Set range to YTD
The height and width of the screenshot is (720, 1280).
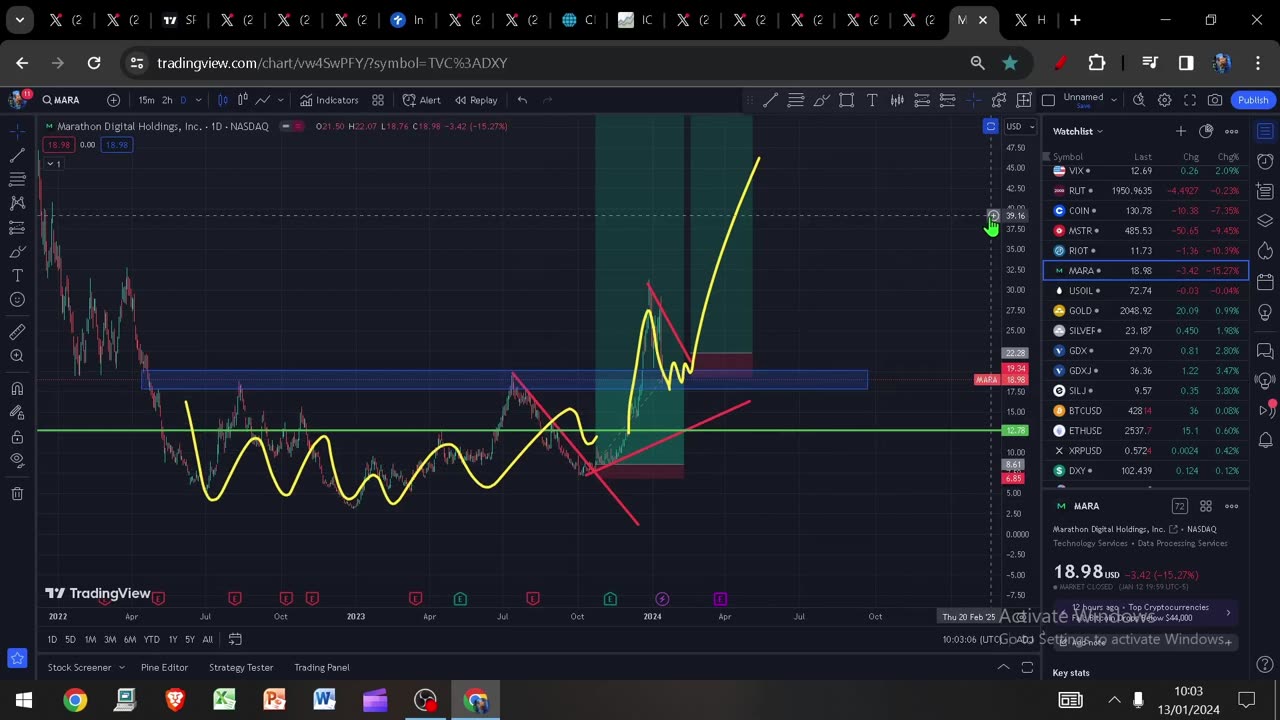pos(151,640)
